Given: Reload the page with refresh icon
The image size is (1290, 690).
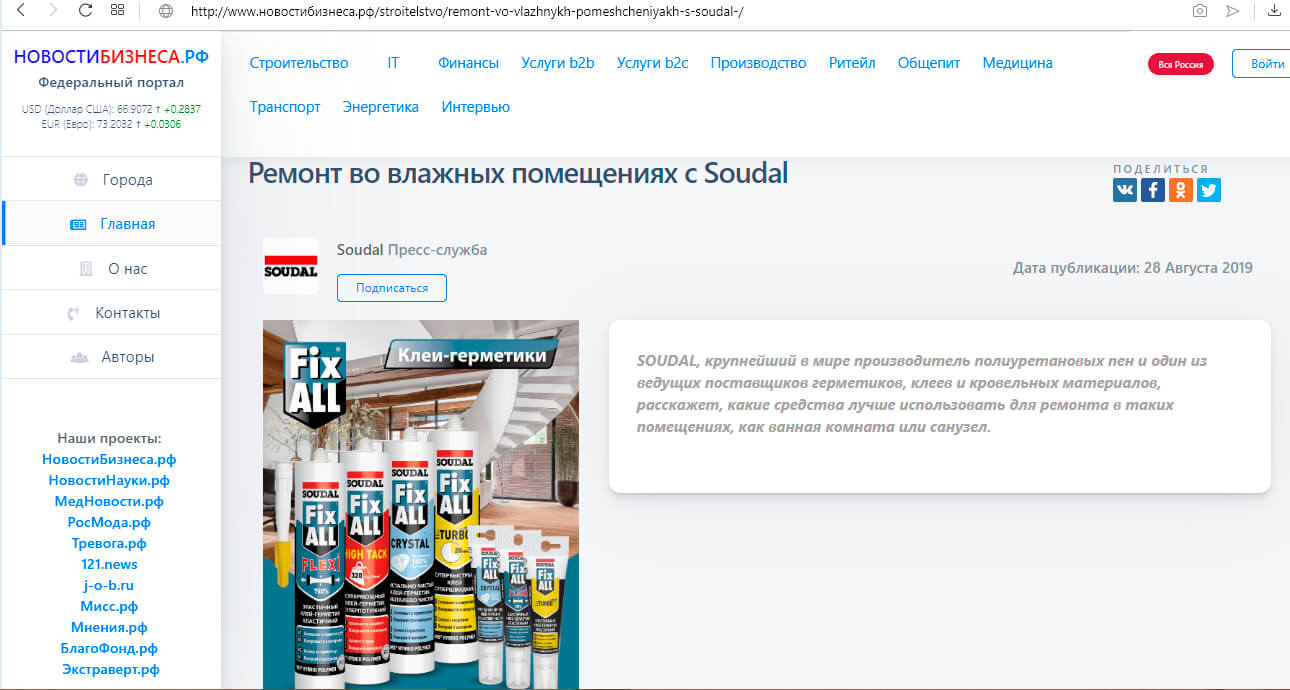Looking at the screenshot, I should 85,11.
